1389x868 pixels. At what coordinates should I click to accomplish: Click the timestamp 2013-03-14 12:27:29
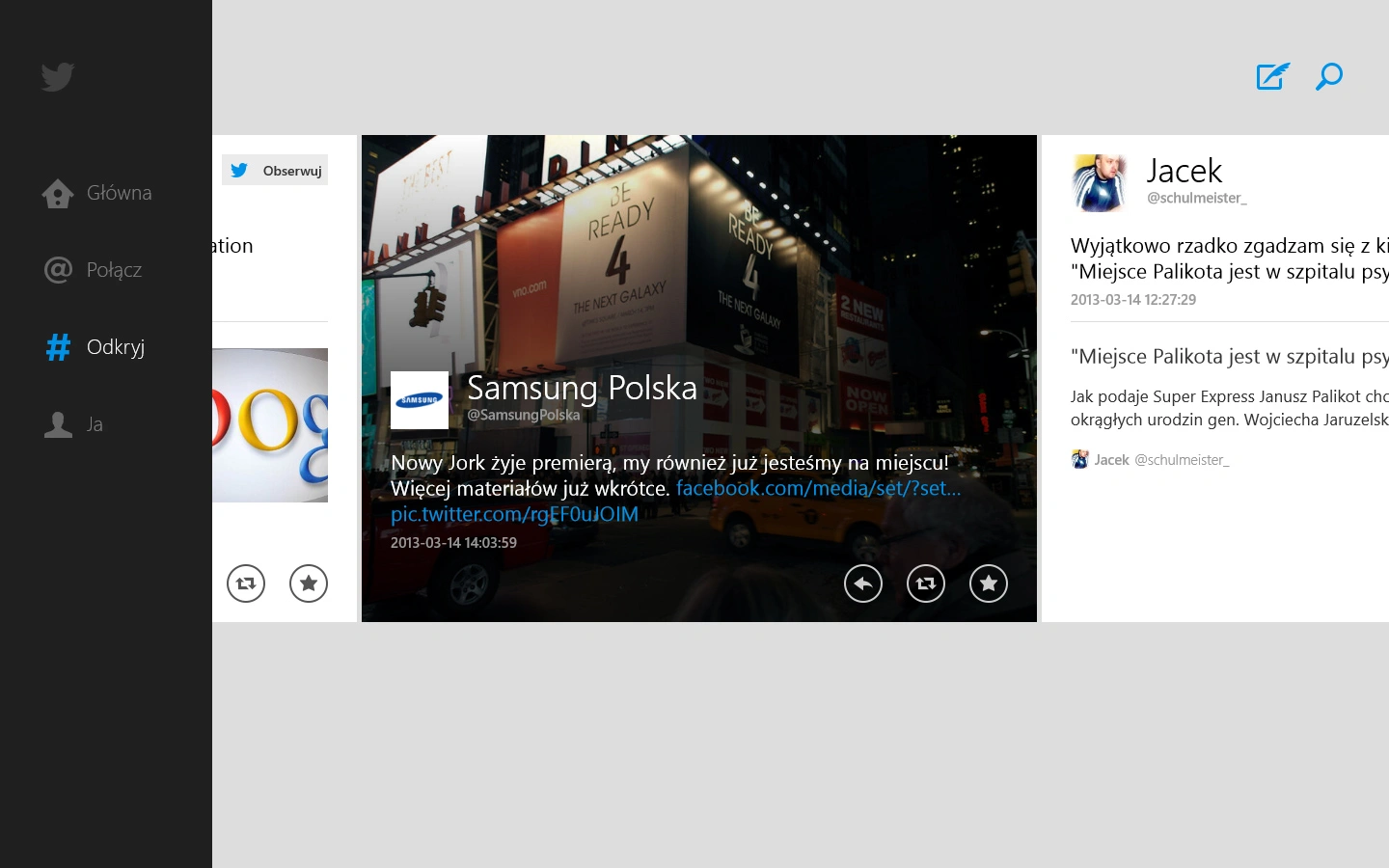pos(1133,300)
